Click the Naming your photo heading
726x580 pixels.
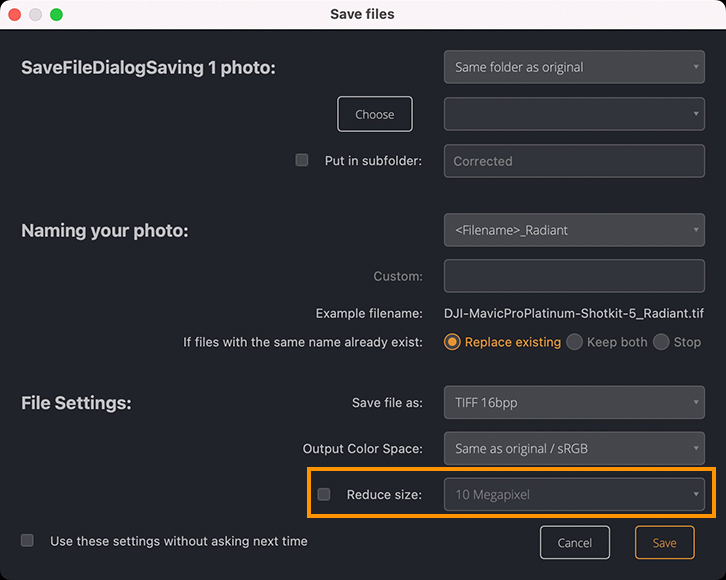(x=105, y=230)
